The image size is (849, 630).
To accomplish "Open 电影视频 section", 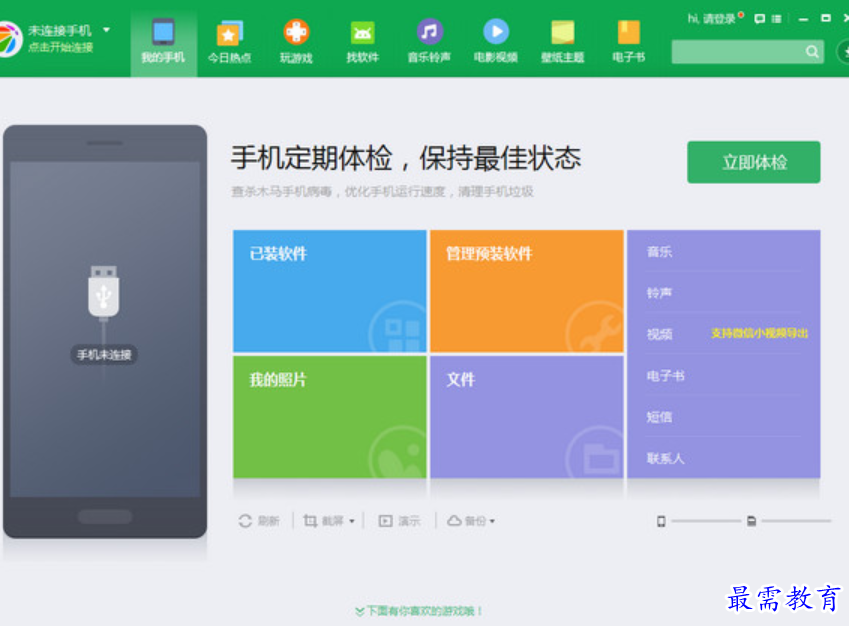I will click(x=495, y=42).
